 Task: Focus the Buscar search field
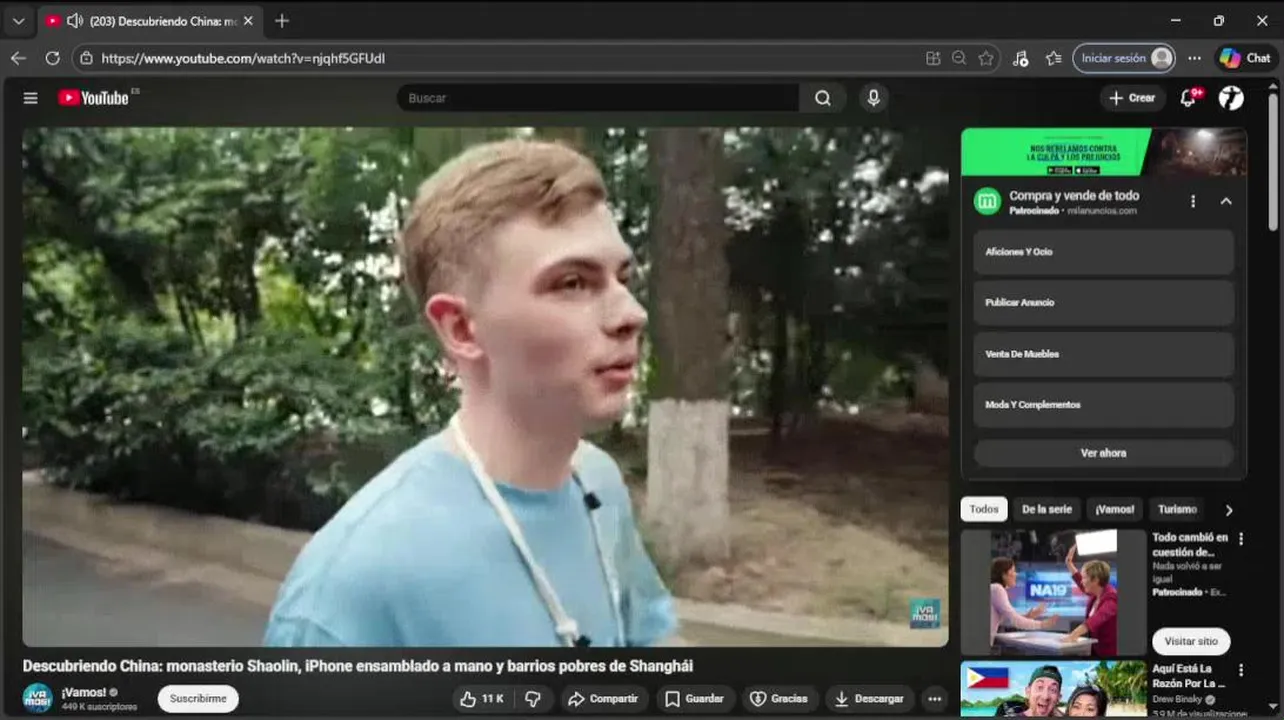click(x=598, y=98)
